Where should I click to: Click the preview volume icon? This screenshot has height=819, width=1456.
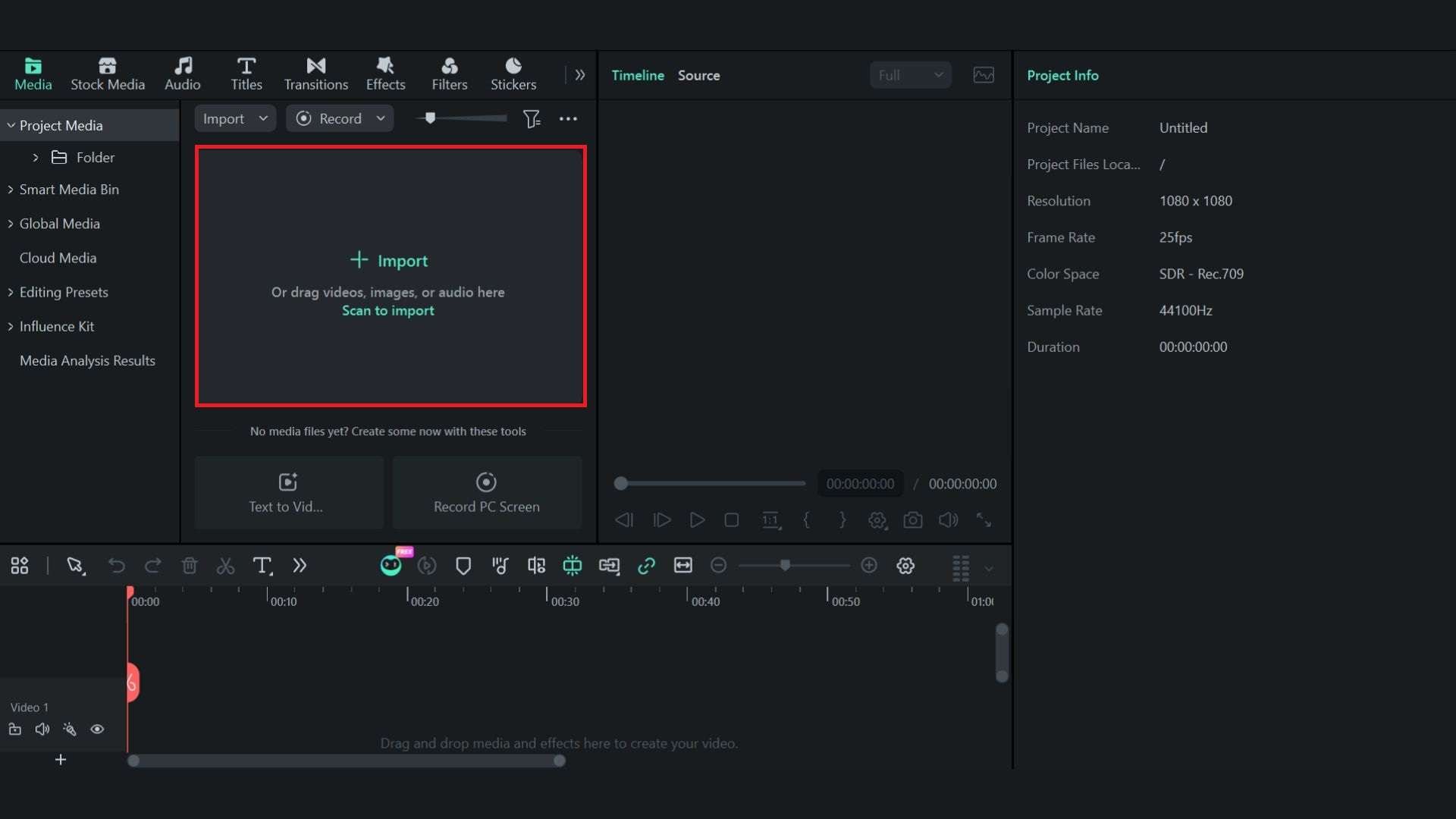pyautogui.click(x=948, y=520)
